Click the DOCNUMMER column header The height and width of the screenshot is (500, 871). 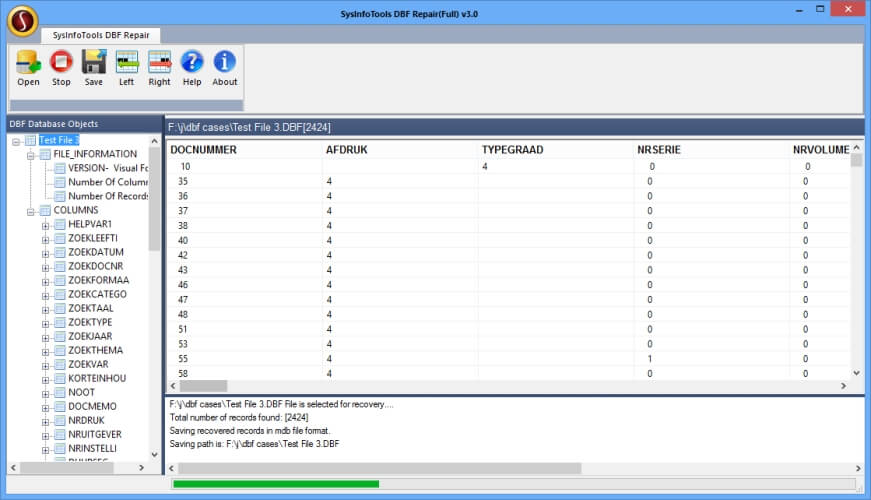point(204,149)
